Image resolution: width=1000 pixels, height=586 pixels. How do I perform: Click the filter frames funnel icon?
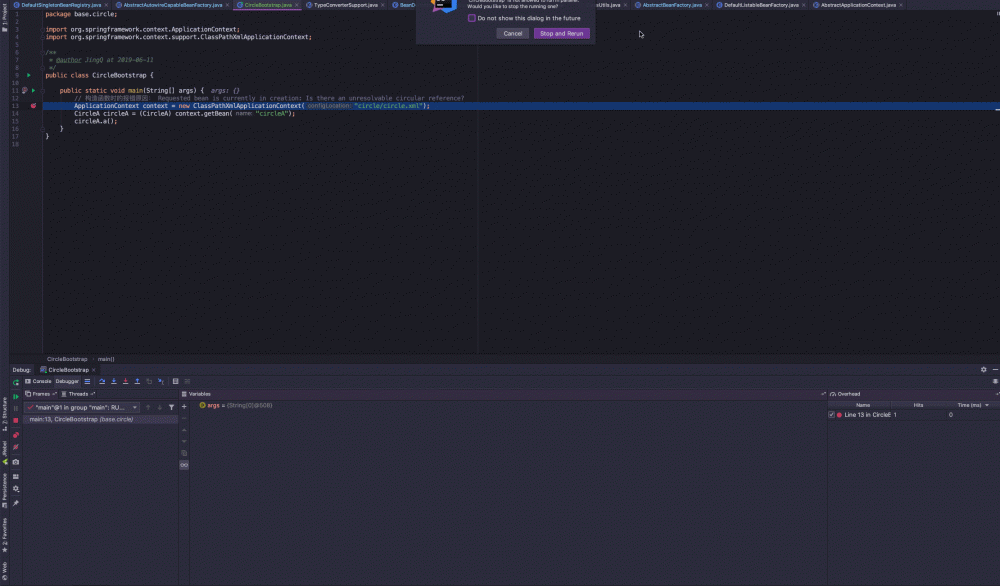tap(171, 407)
